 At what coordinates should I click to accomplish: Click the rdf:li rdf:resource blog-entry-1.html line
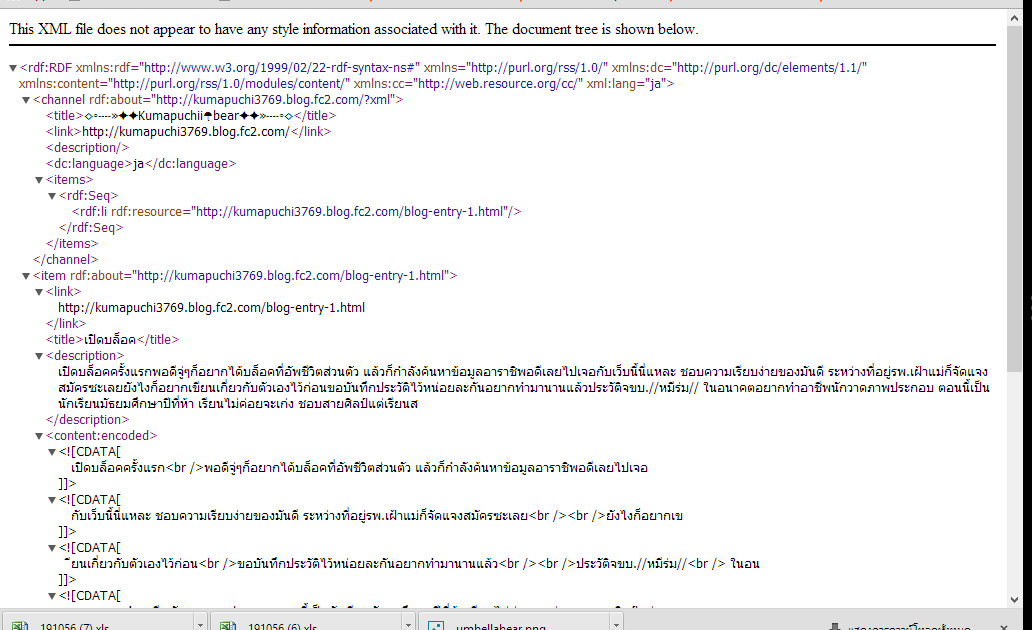tap(296, 212)
